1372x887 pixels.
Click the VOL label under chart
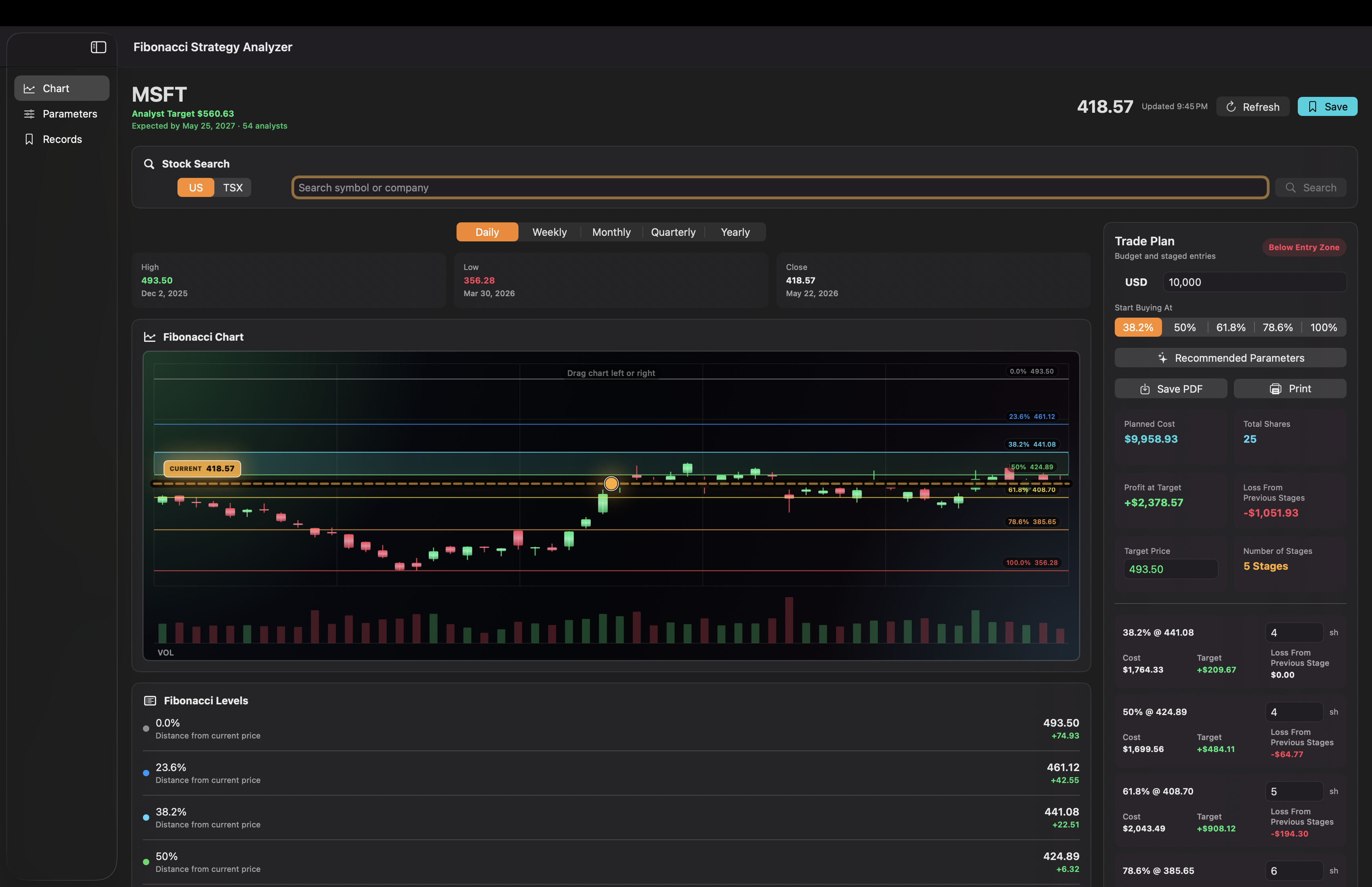tap(166, 653)
